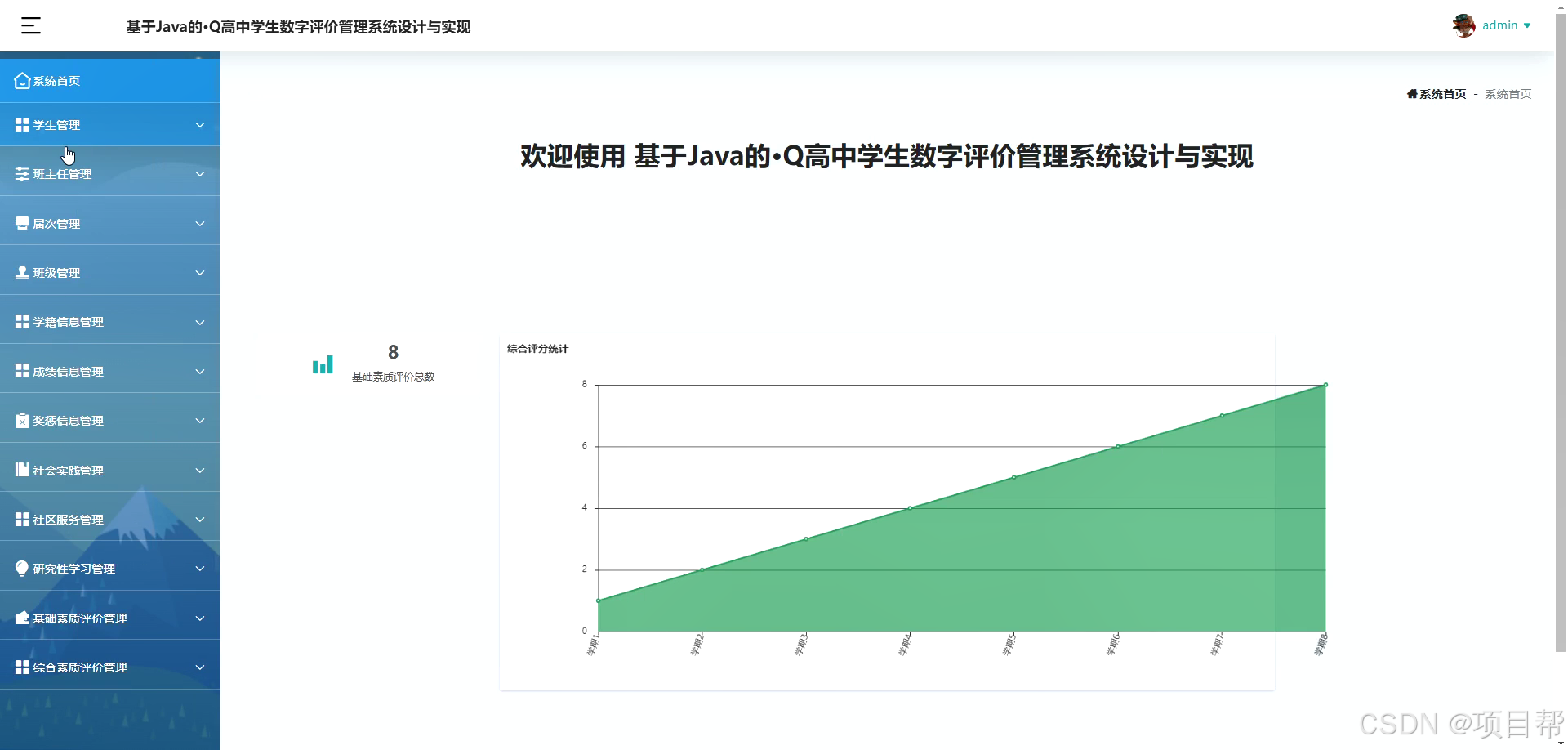
Task: Expand the 届次管理 chevron
Action: (200, 224)
